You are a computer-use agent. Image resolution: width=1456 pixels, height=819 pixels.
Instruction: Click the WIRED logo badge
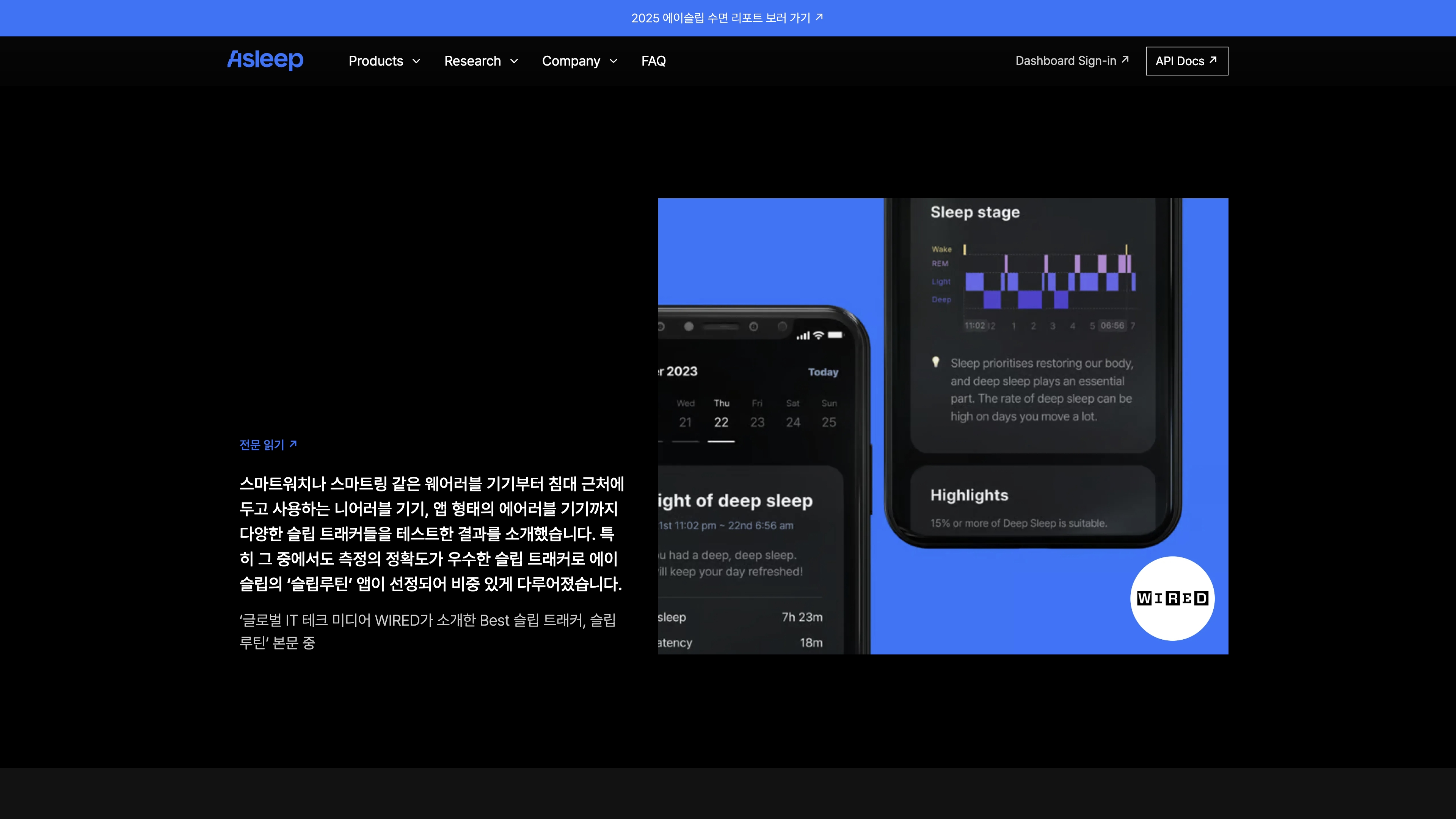click(1172, 598)
